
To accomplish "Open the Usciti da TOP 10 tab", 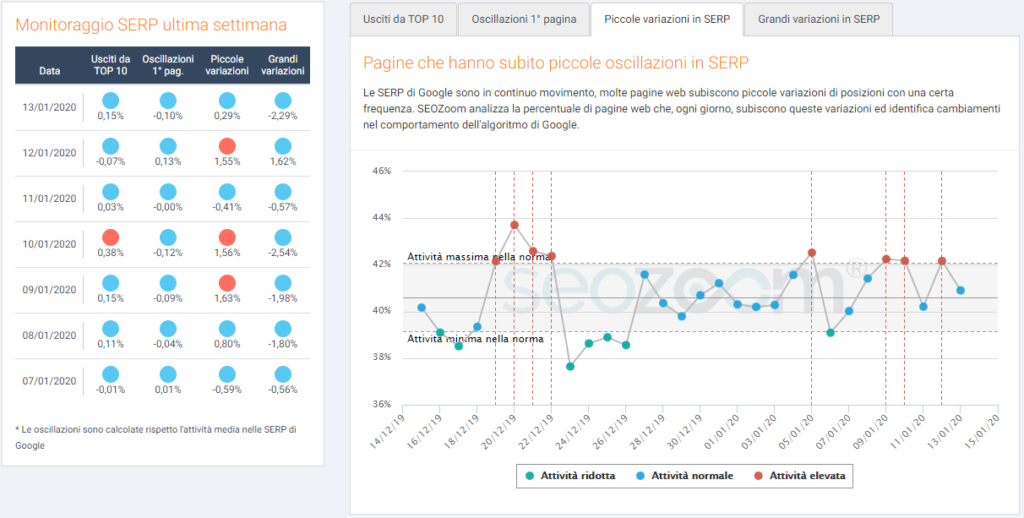I will [402, 19].
